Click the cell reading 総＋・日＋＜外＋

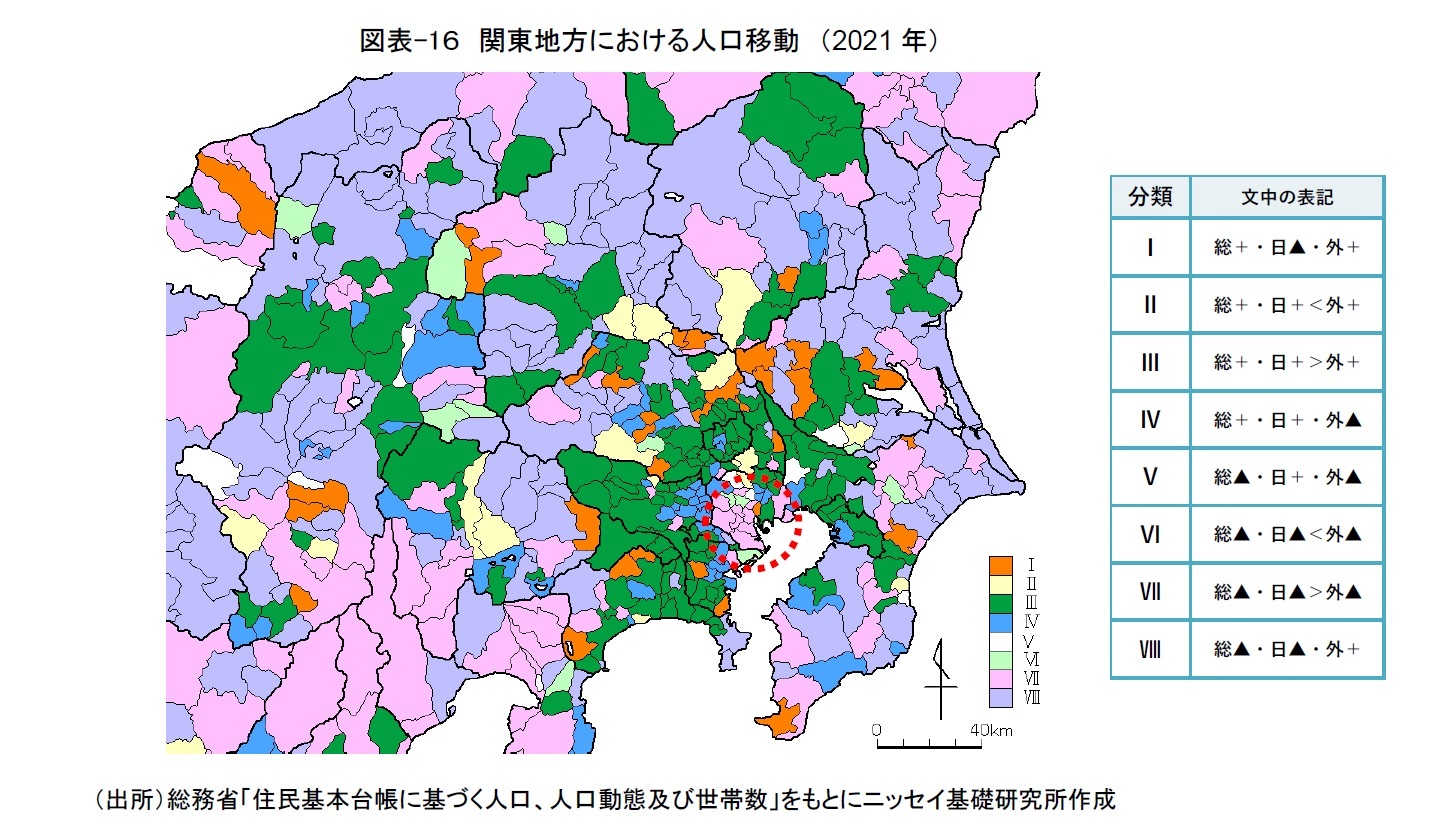click(x=1287, y=304)
